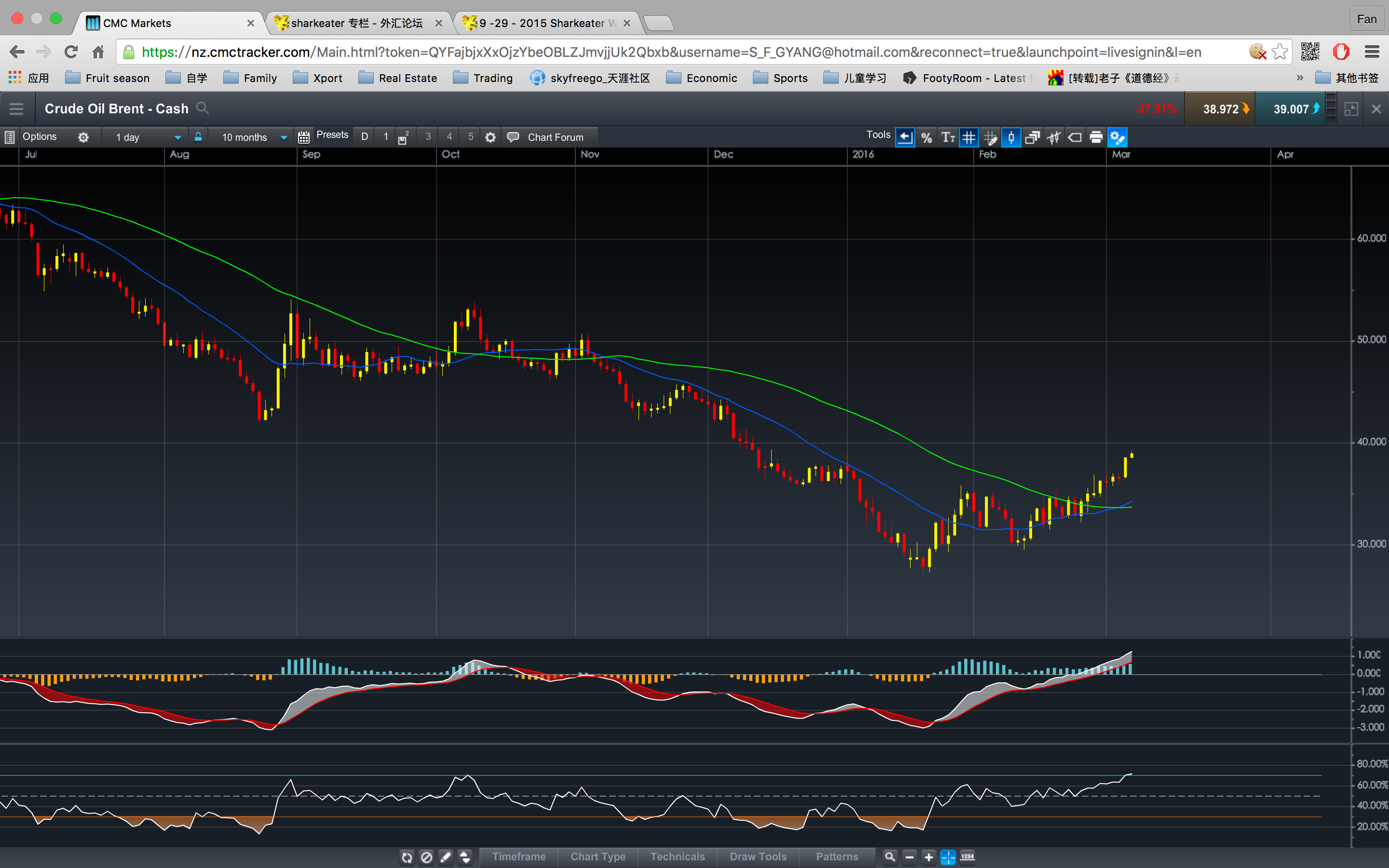
Task: Open the Options settings gear
Action: (x=83, y=137)
